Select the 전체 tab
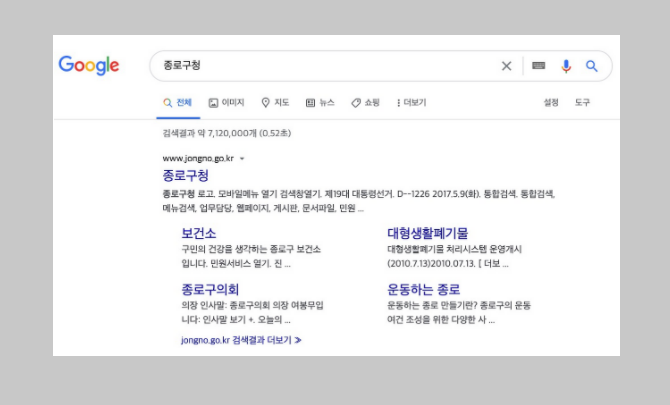 tap(178, 103)
